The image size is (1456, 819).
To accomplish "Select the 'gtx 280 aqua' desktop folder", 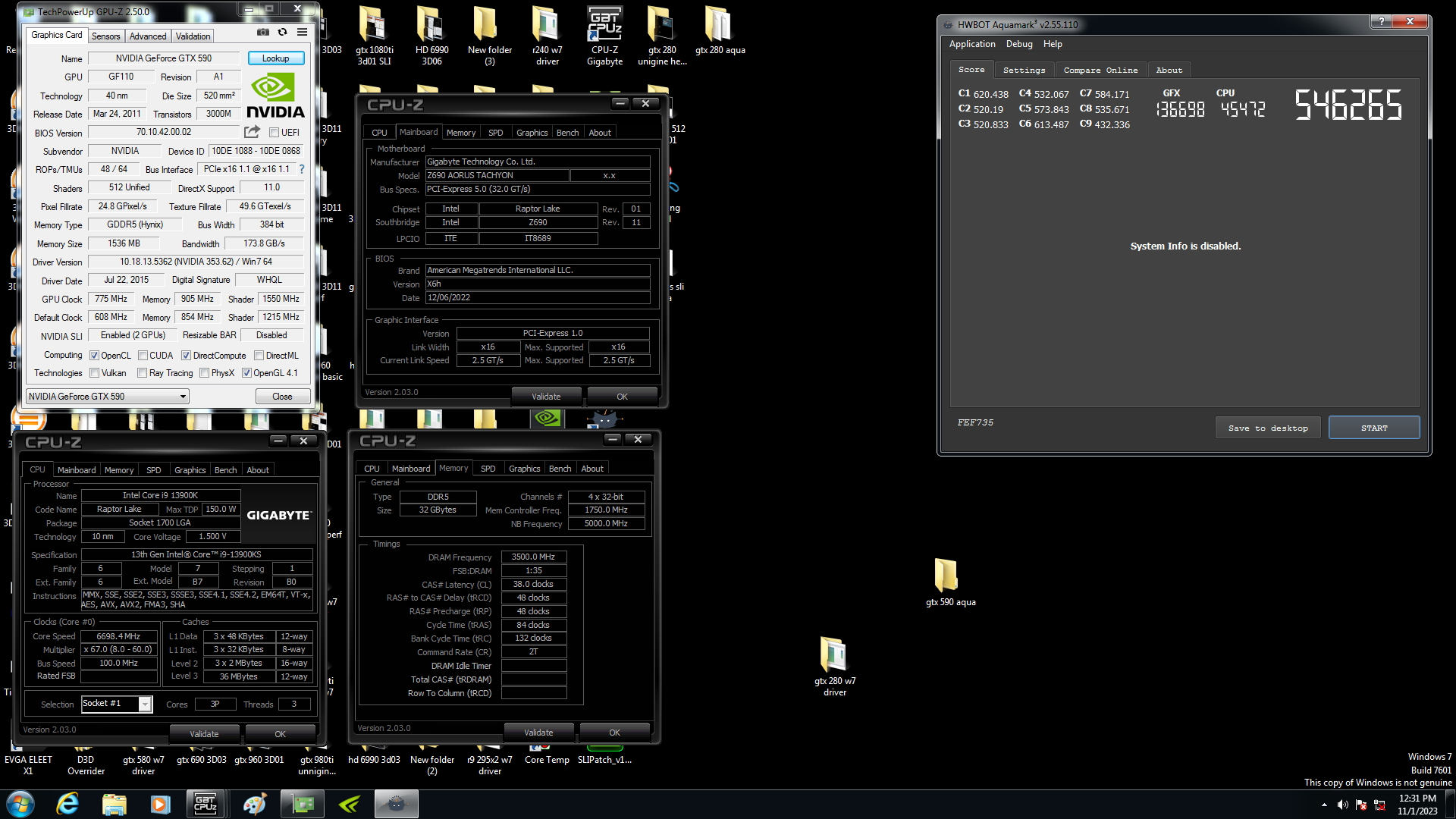I will click(x=720, y=30).
